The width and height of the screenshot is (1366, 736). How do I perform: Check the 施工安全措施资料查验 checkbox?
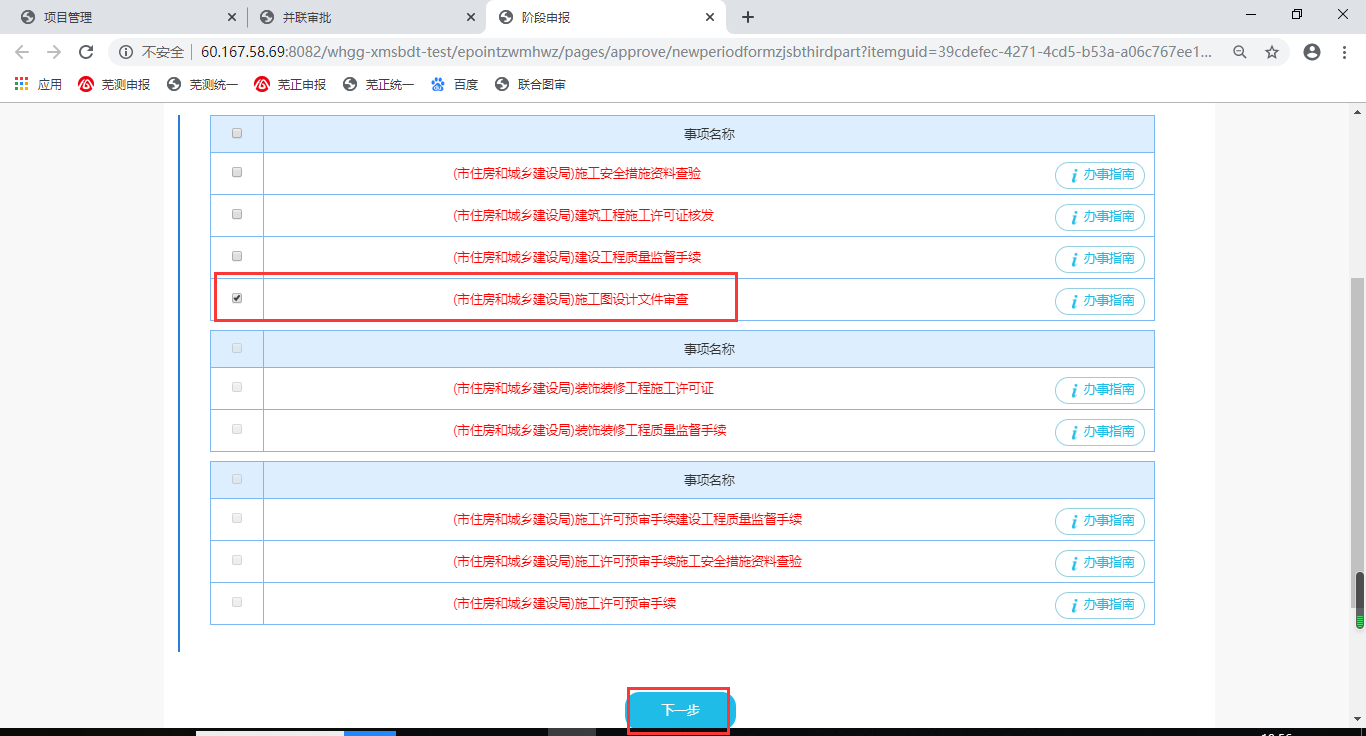click(x=237, y=172)
